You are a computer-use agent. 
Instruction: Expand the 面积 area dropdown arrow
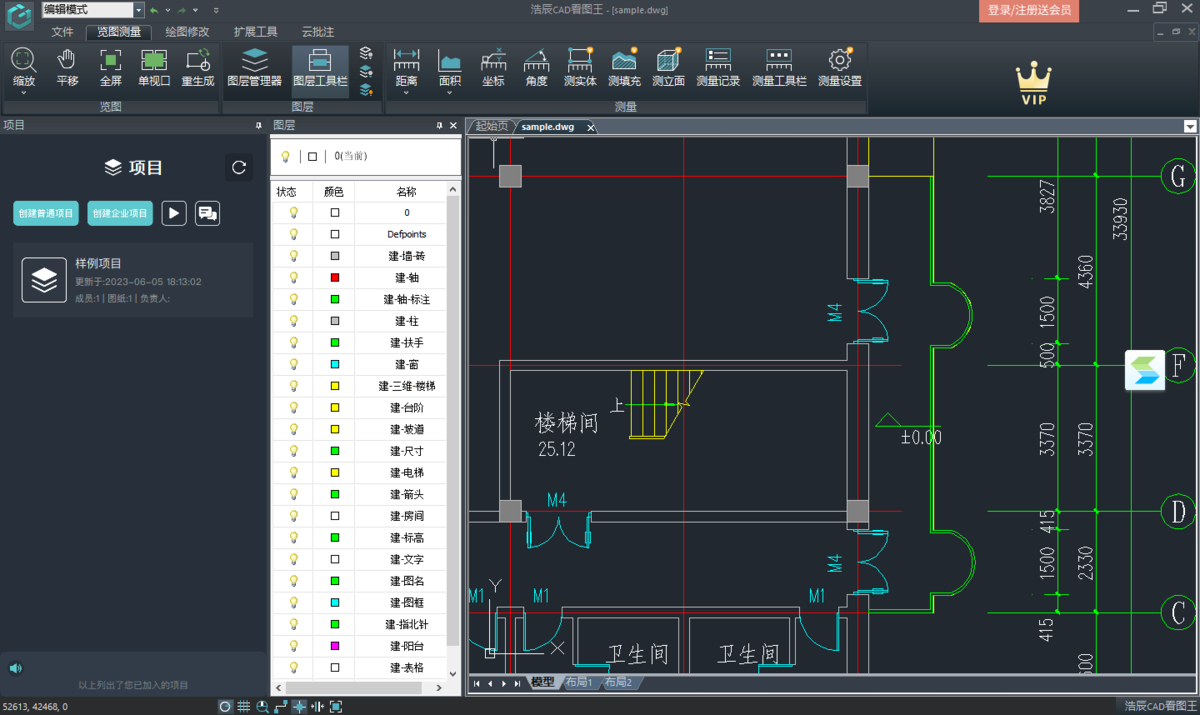click(450, 94)
